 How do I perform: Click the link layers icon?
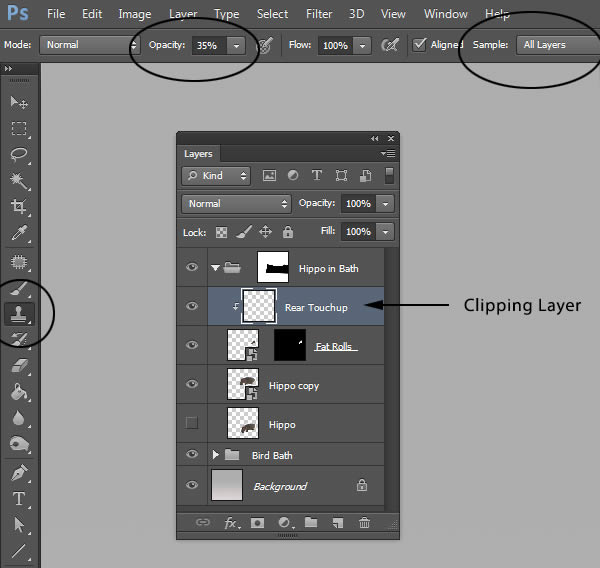(x=202, y=522)
